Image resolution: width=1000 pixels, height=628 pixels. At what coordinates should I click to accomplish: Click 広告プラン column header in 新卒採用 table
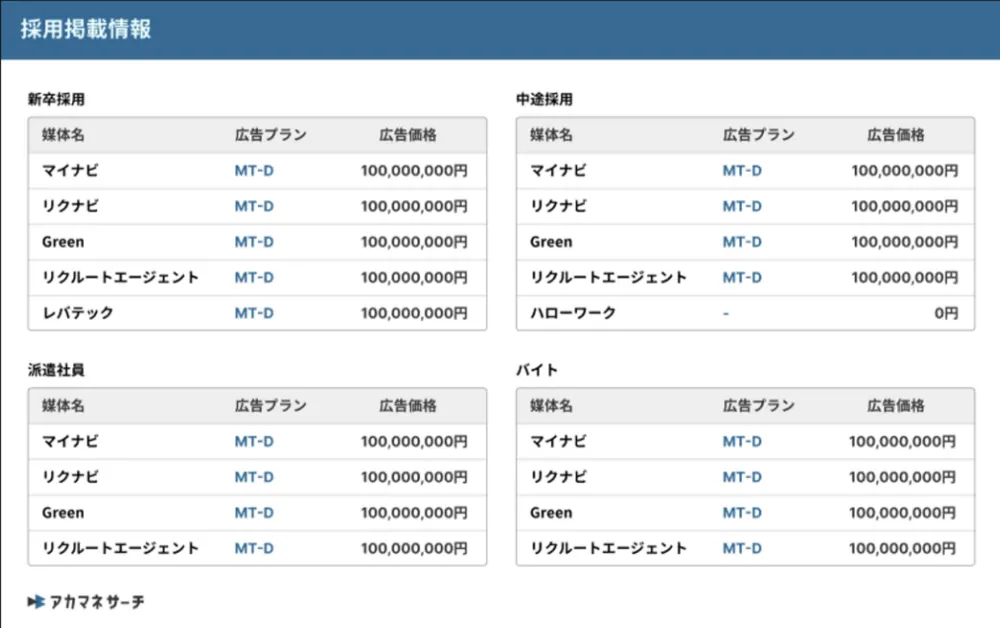[x=270, y=135]
